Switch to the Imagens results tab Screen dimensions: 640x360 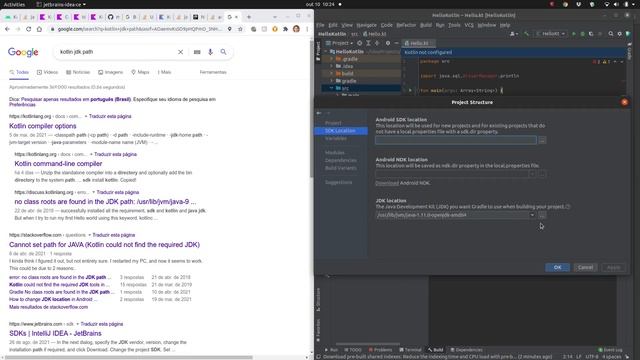pos(110,72)
